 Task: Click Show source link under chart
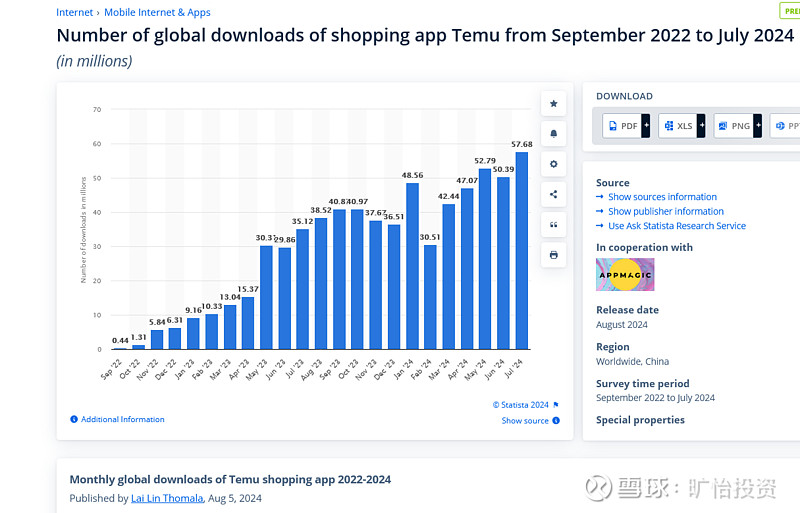click(525, 421)
